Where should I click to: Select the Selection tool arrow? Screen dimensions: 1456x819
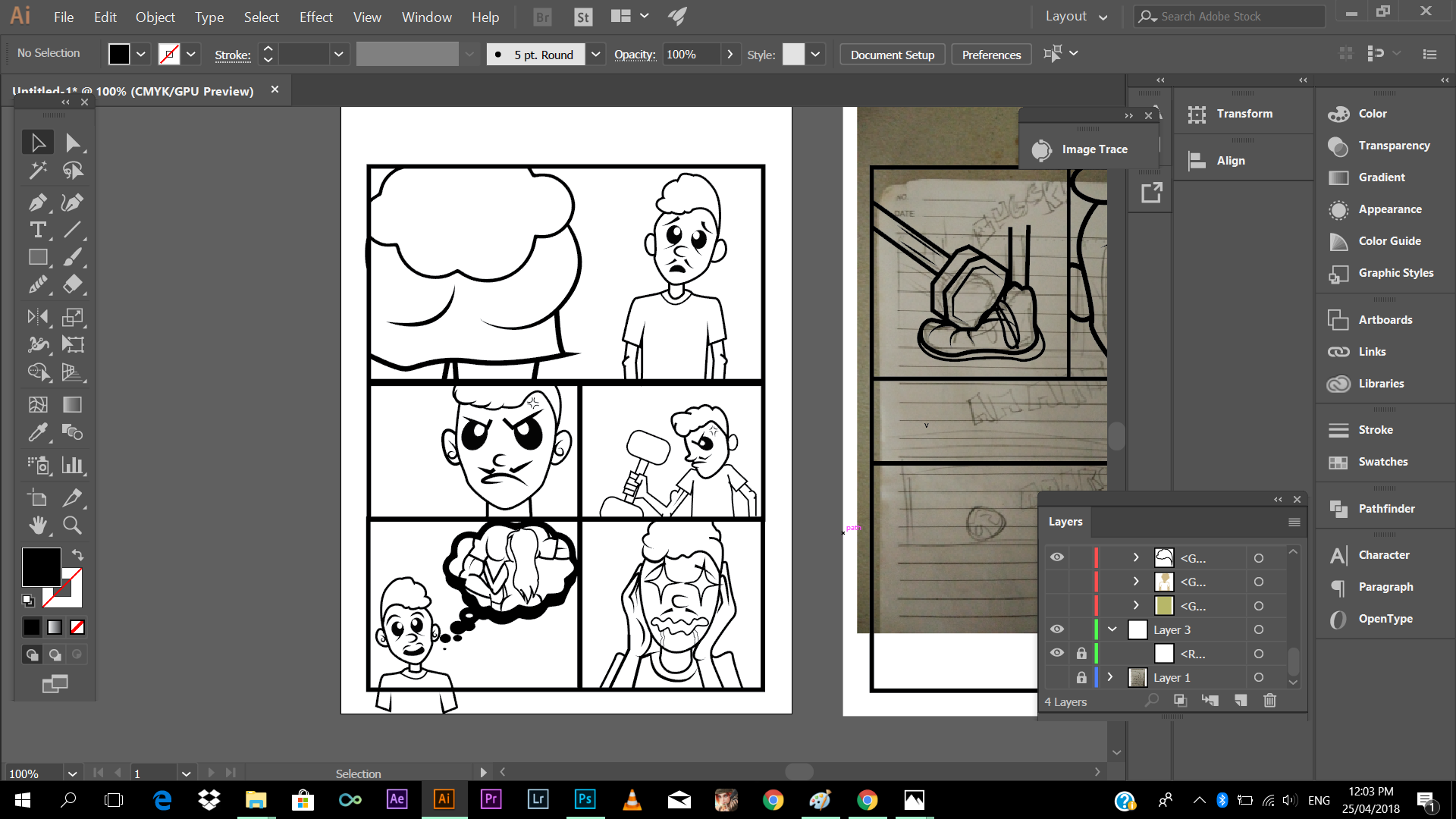point(38,143)
